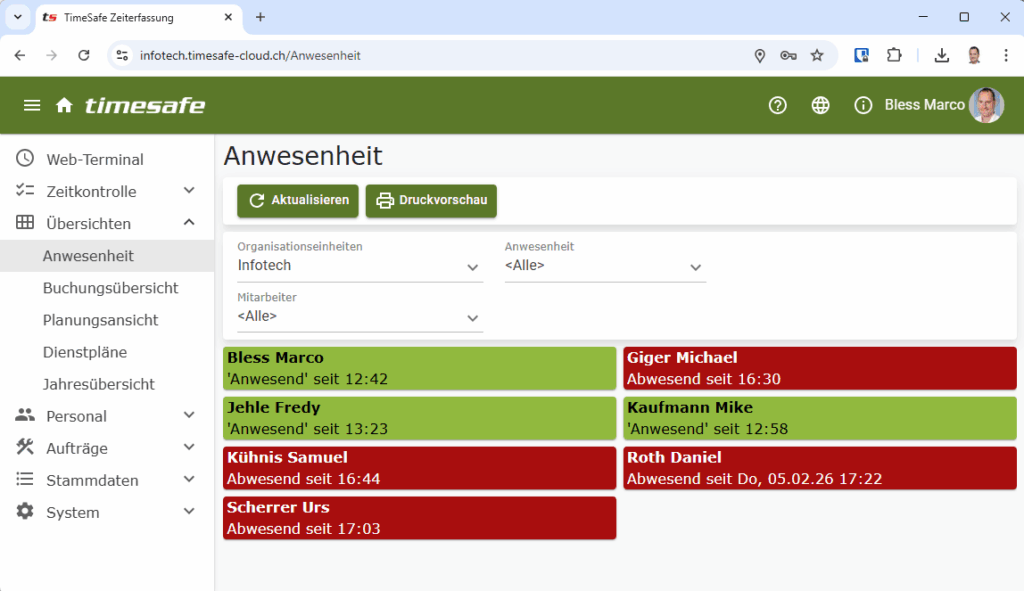Click the home icon in header

pos(64,105)
